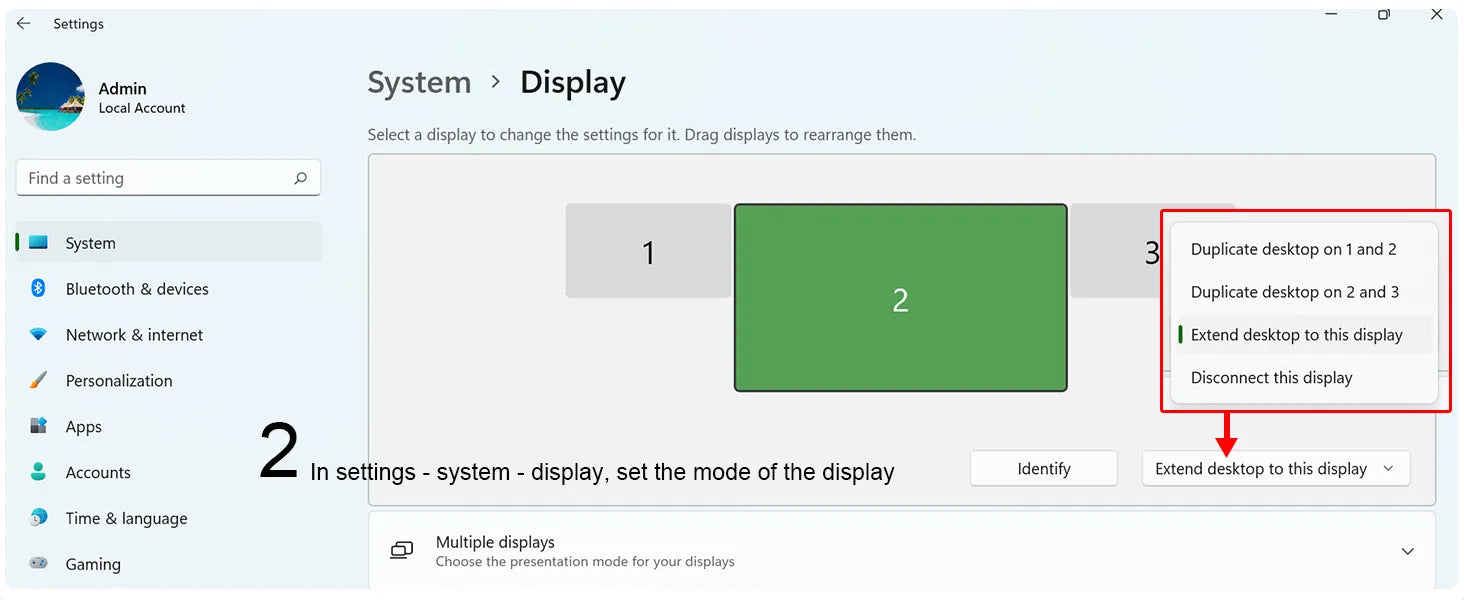Image resolution: width=1464 pixels, height=600 pixels.
Task: Expand the Multiple displays section
Action: tap(1407, 551)
